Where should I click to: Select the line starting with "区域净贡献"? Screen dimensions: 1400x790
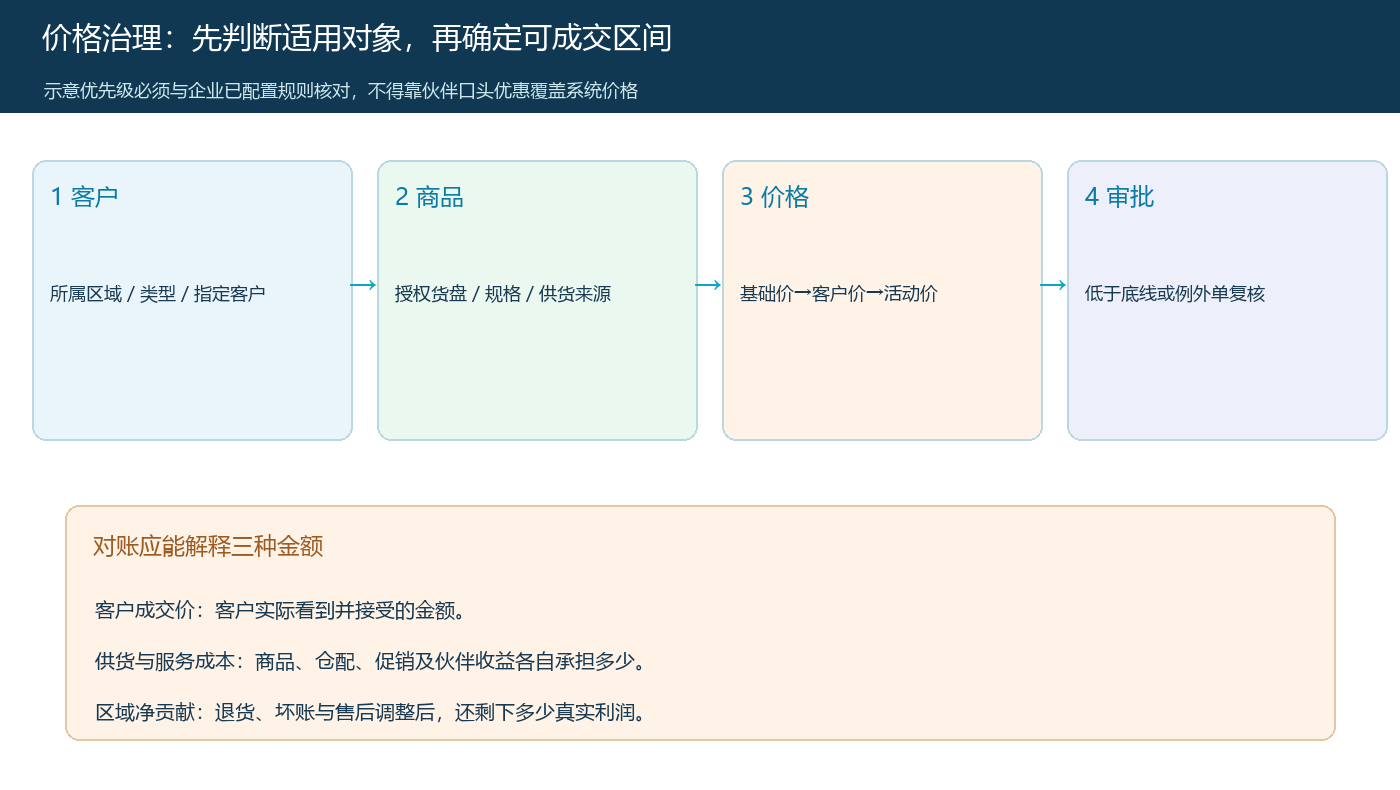pyautogui.click(x=371, y=713)
